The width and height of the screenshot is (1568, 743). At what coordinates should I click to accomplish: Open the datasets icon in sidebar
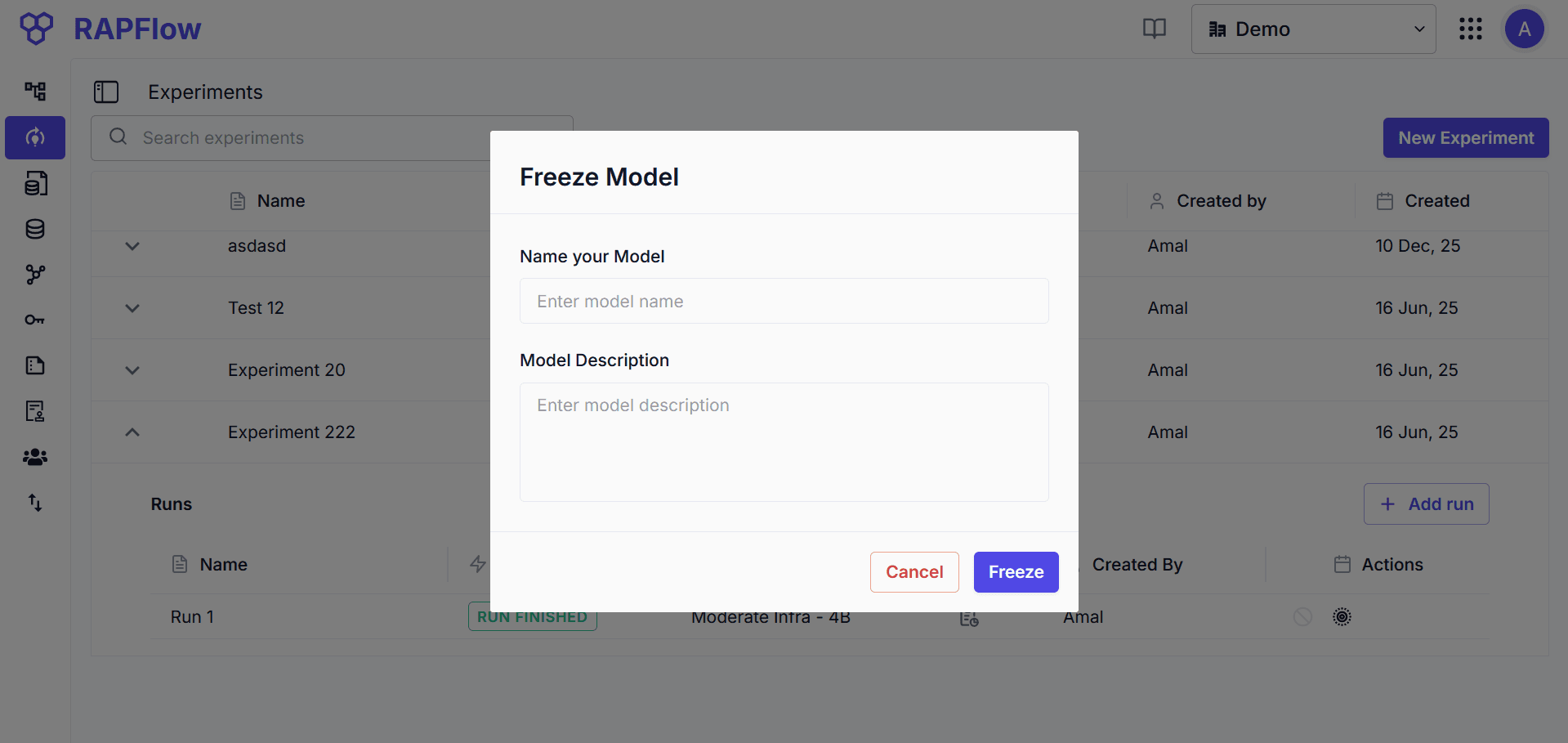tap(35, 183)
